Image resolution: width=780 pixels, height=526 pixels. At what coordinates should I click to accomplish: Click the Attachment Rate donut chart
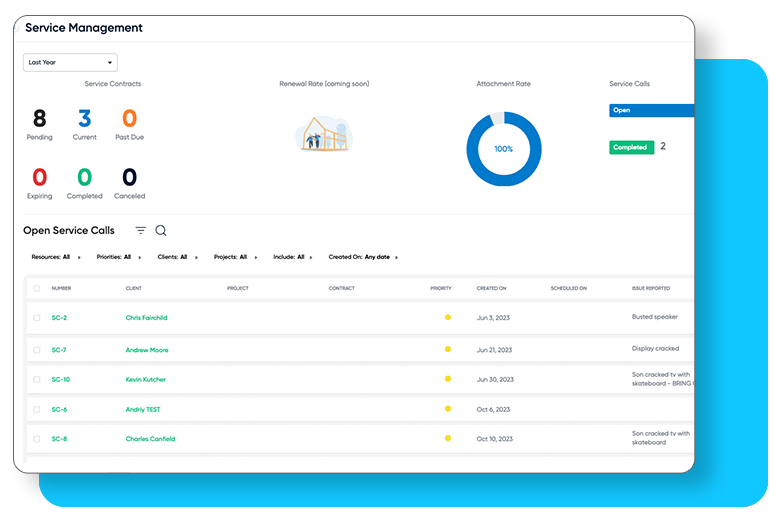pyautogui.click(x=504, y=149)
